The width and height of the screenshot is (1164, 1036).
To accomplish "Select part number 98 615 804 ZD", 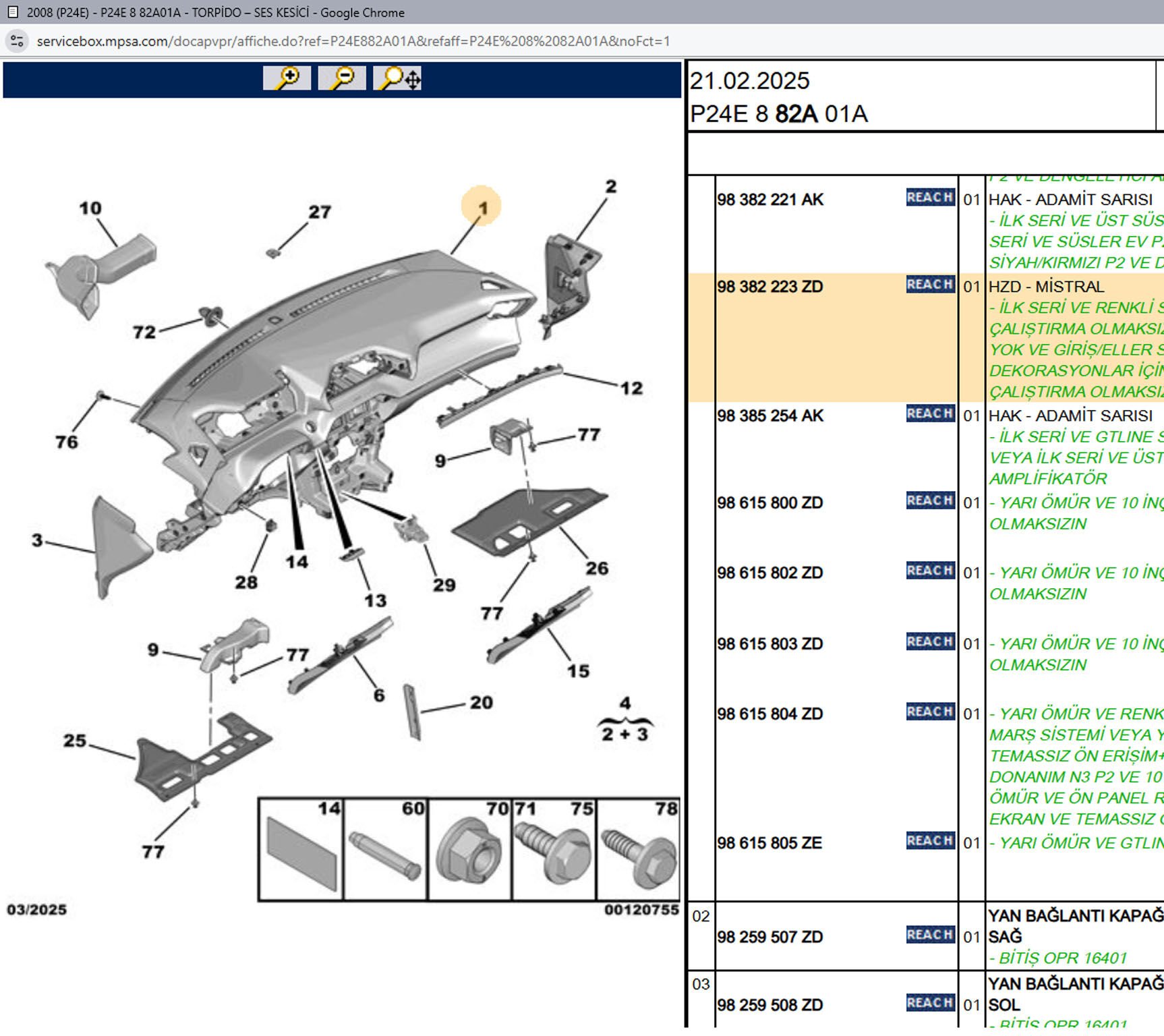I will (770, 714).
